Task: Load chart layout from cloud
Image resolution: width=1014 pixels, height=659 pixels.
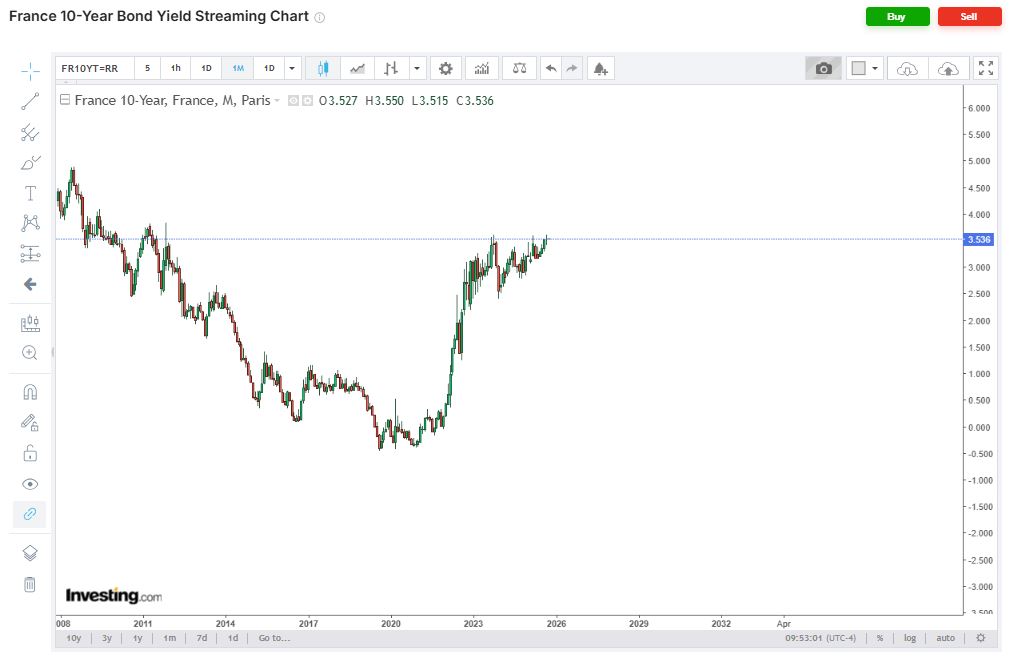Action: [x=908, y=68]
